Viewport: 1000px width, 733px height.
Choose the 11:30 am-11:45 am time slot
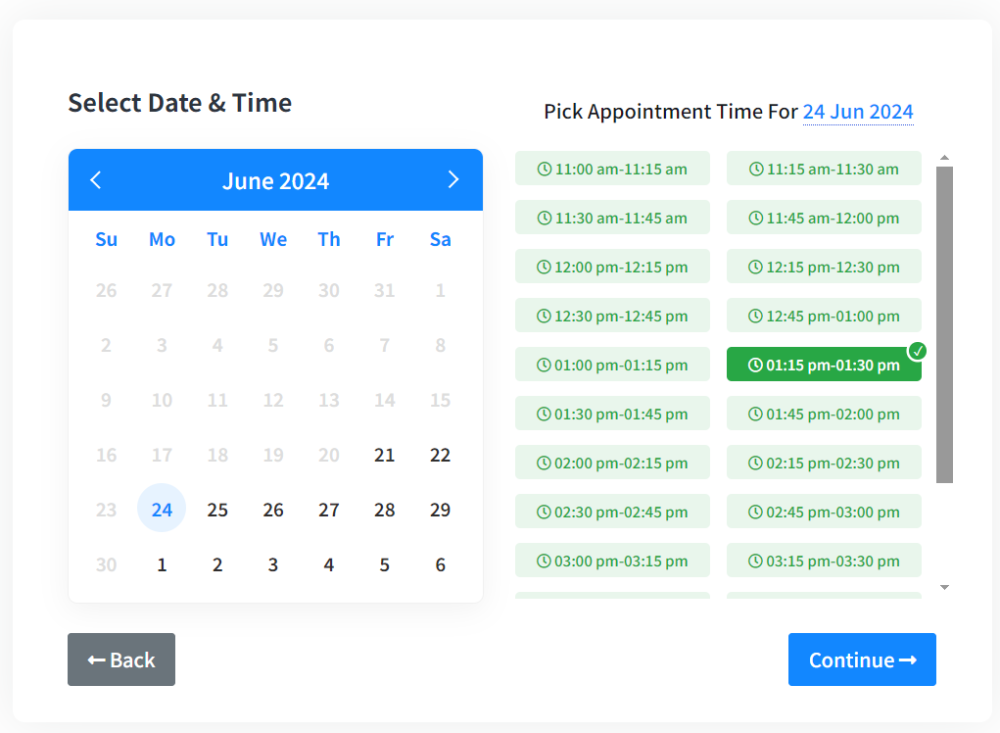click(612, 218)
